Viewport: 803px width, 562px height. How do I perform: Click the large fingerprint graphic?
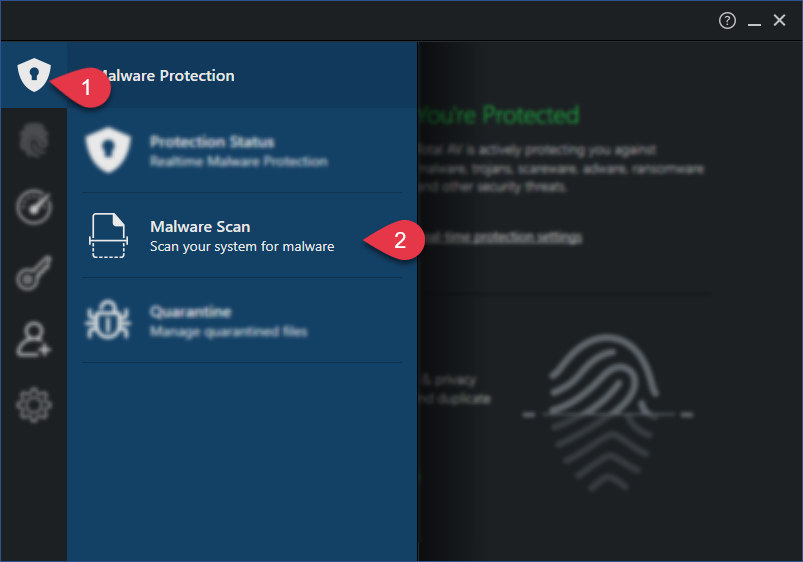607,412
